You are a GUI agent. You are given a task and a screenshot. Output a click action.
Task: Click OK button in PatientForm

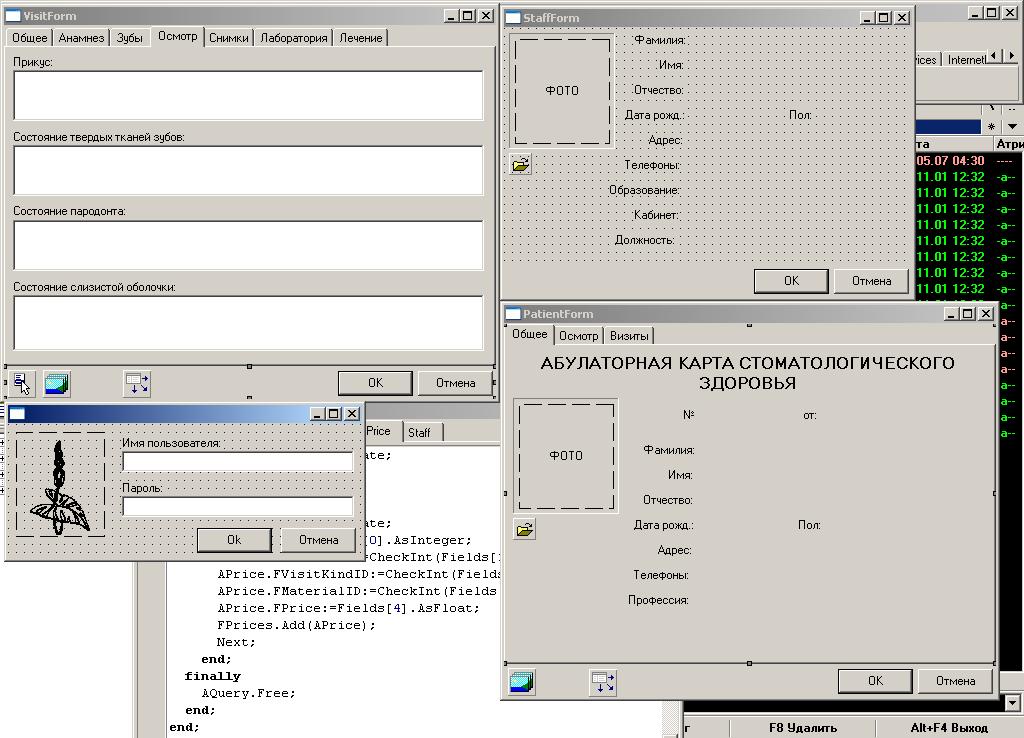point(875,681)
